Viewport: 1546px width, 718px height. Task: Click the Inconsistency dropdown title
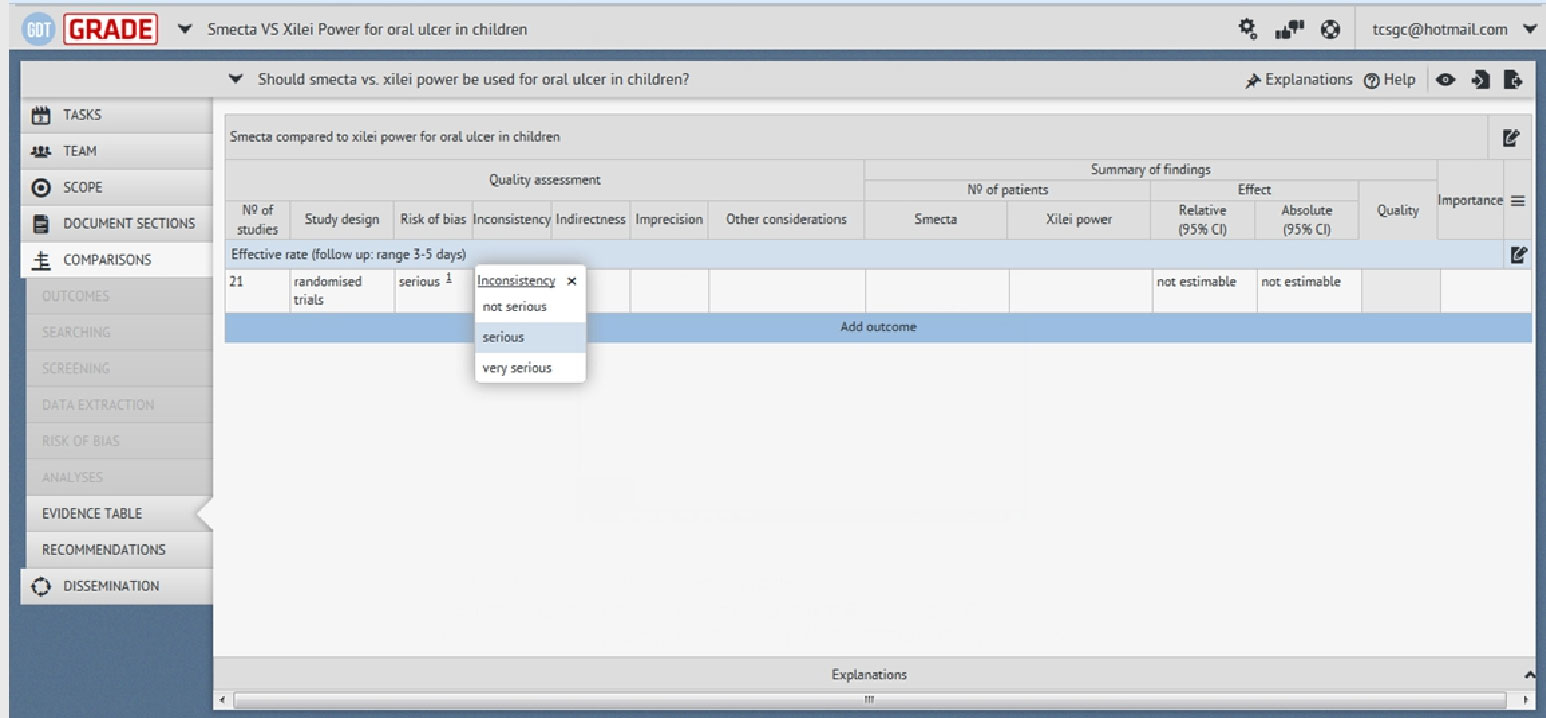point(516,281)
